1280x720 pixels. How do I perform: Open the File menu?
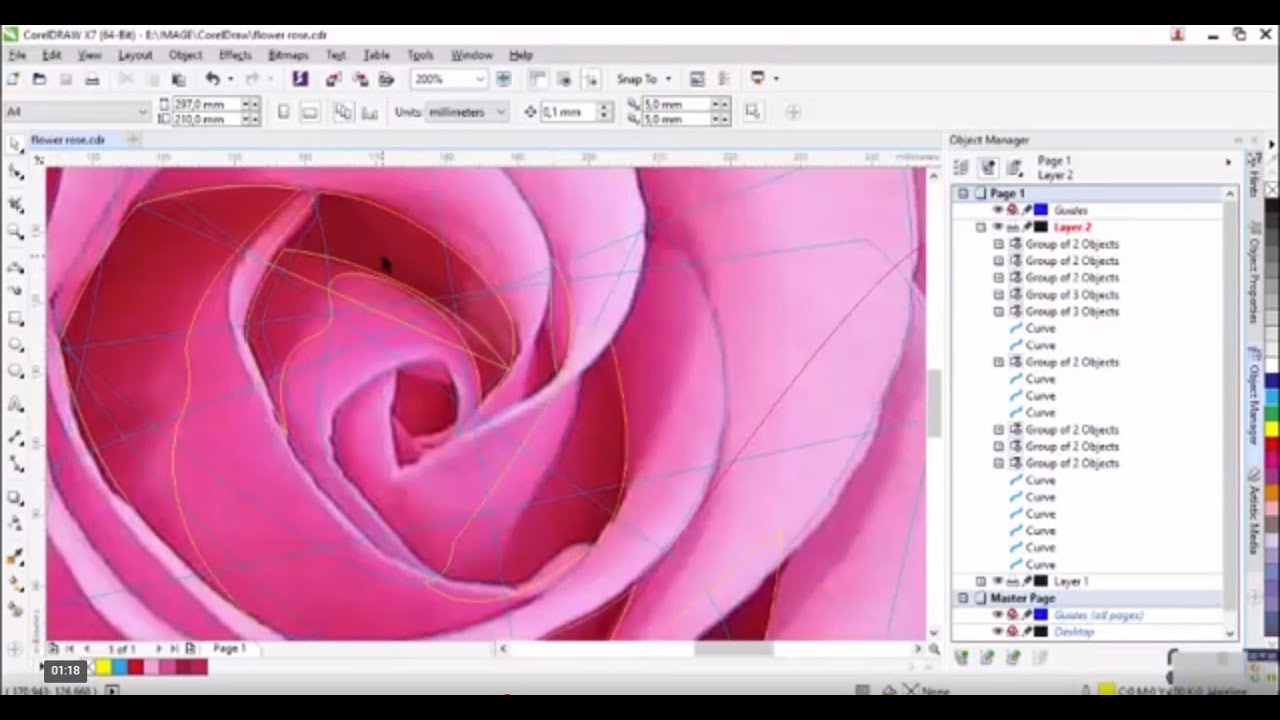click(17, 55)
